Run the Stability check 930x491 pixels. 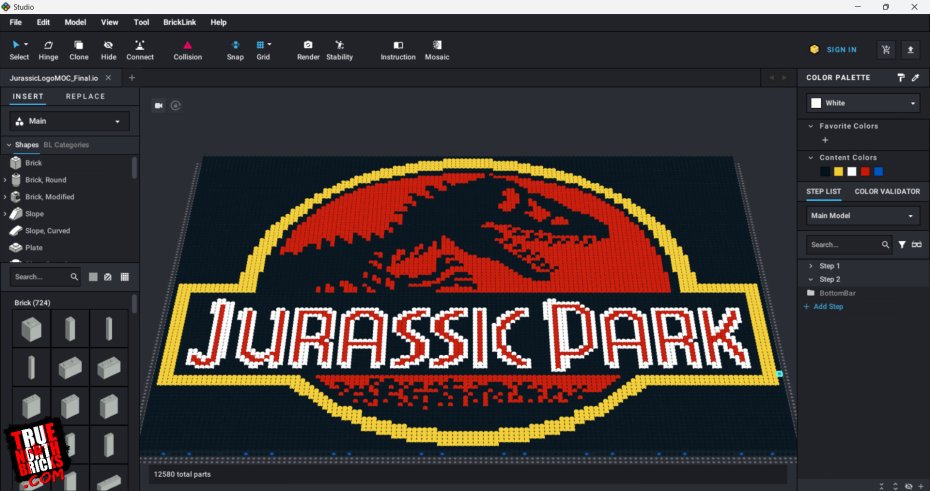339,50
